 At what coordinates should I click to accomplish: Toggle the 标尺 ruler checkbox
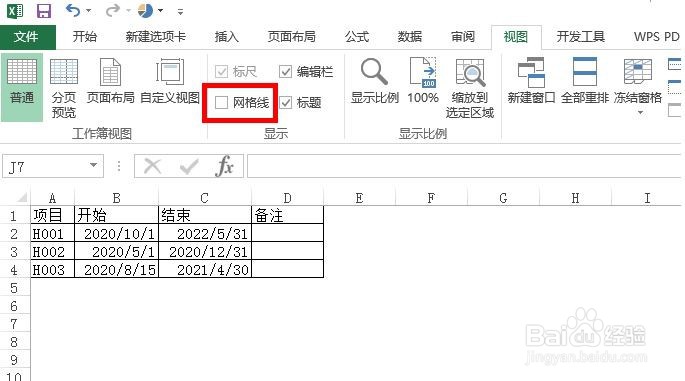221,71
